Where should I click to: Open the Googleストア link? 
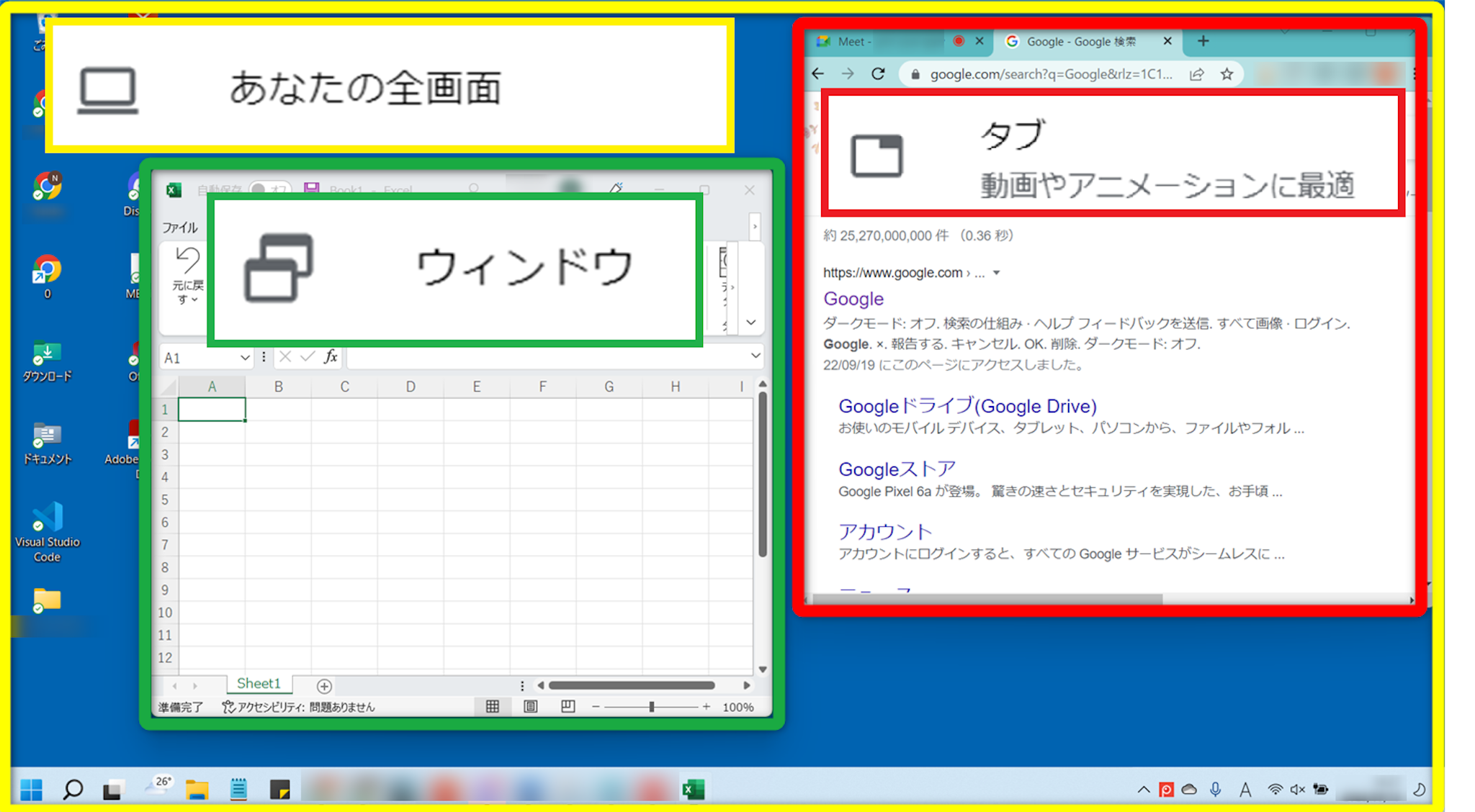(897, 469)
